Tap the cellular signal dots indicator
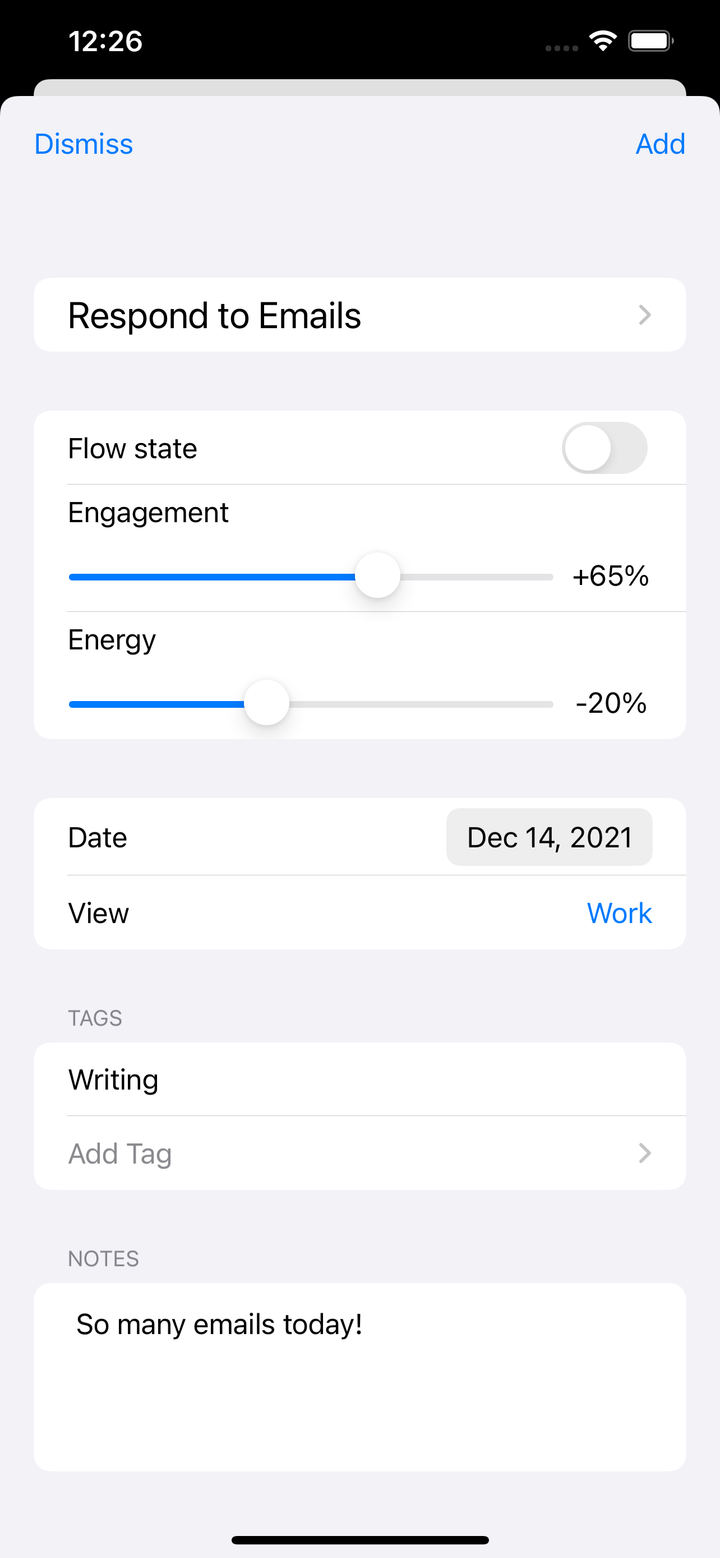This screenshot has width=720, height=1558. coord(562,47)
